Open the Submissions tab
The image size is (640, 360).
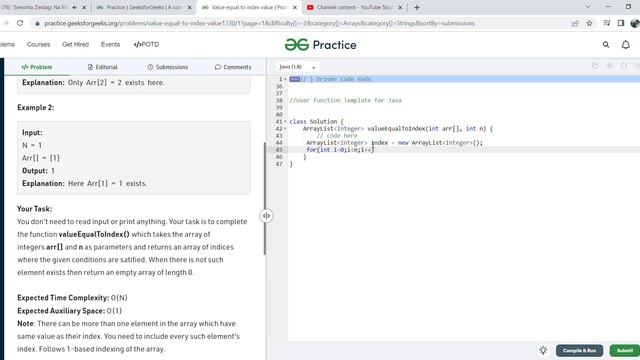pos(168,67)
